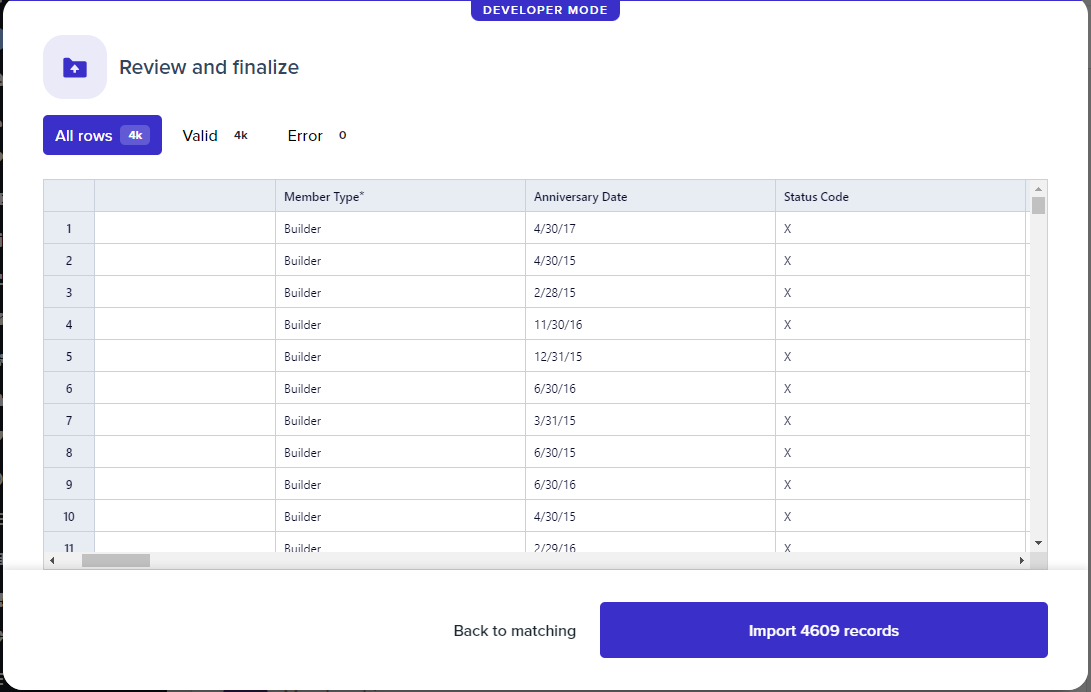
Task: Click the horizontal scrollbar right arrow
Action: pyautogui.click(x=1021, y=561)
